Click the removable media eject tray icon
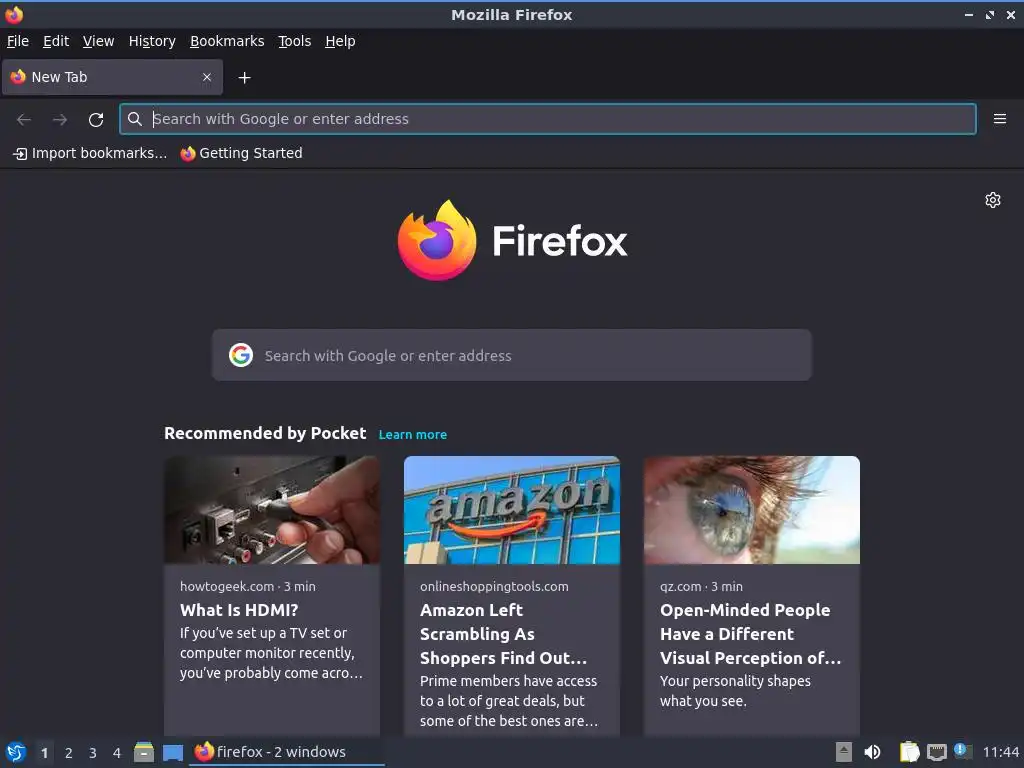 point(844,752)
